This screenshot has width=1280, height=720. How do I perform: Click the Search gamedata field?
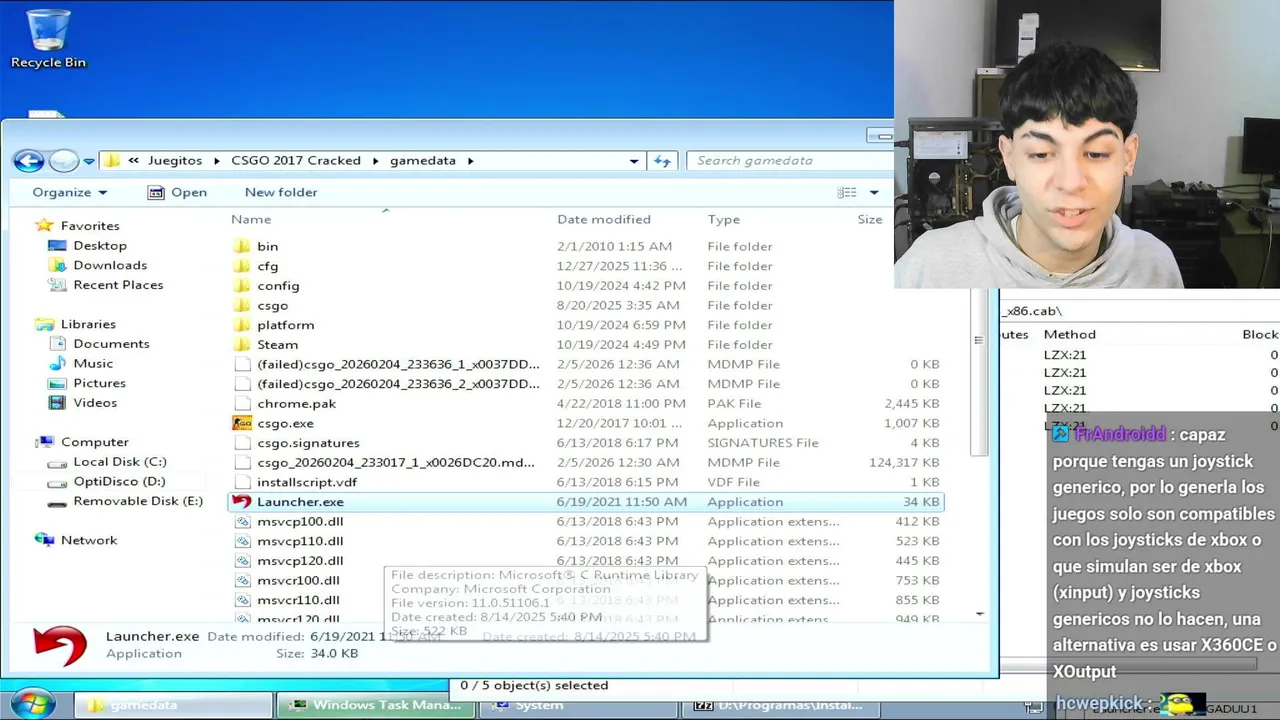[789, 160]
